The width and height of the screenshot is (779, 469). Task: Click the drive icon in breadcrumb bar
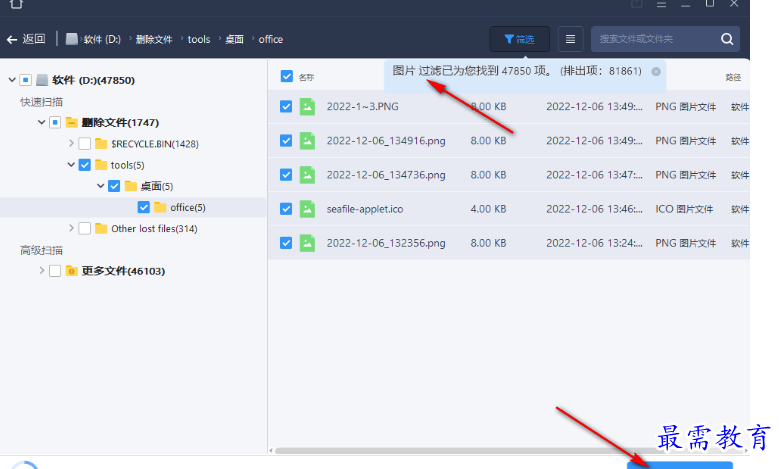click(x=72, y=39)
